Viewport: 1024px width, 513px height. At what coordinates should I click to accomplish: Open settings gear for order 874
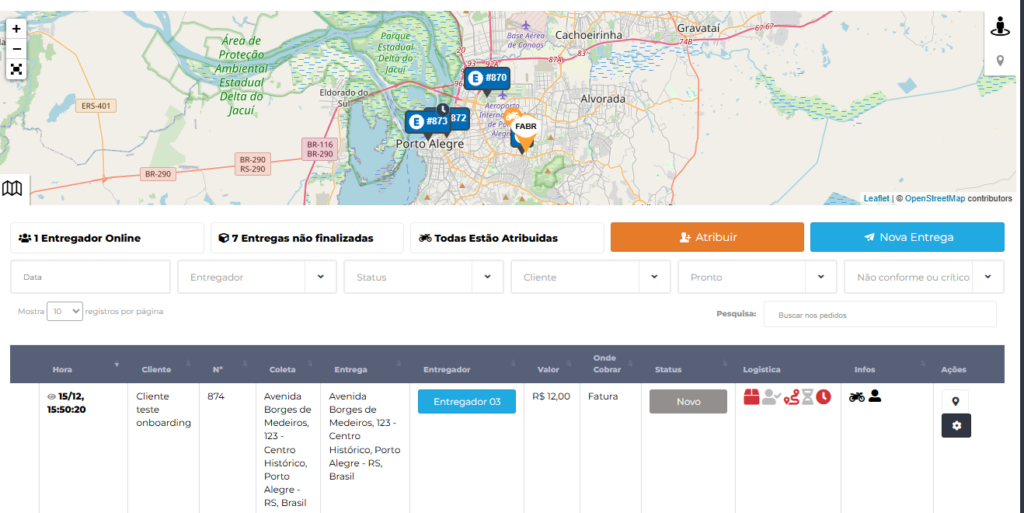(955, 426)
